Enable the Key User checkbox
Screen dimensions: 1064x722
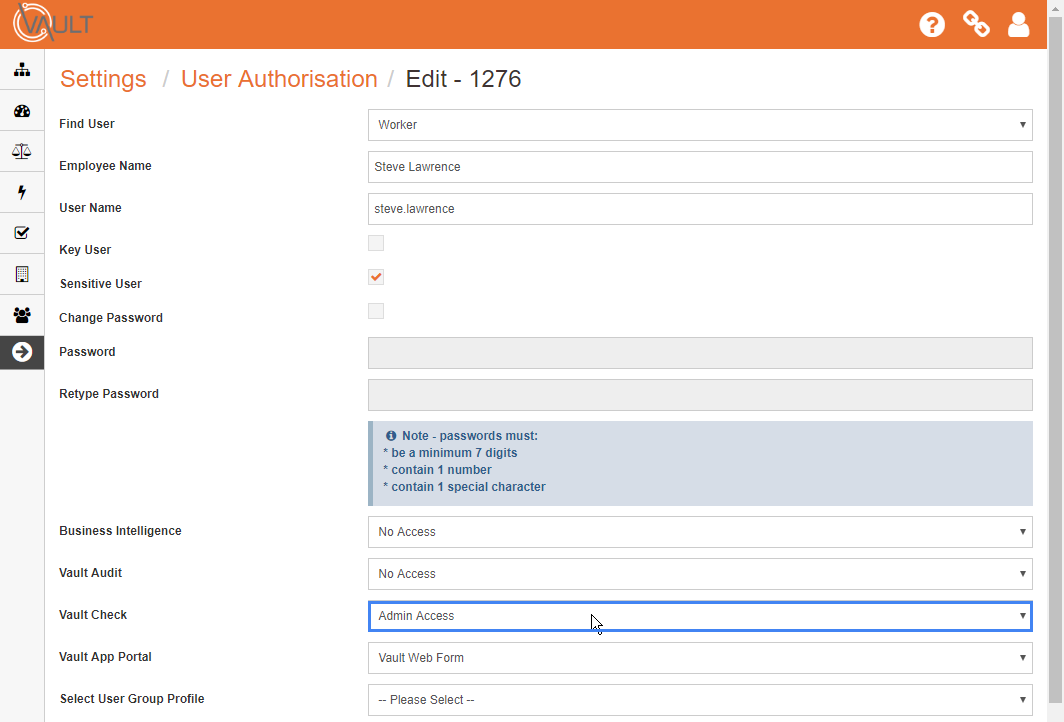(375, 243)
